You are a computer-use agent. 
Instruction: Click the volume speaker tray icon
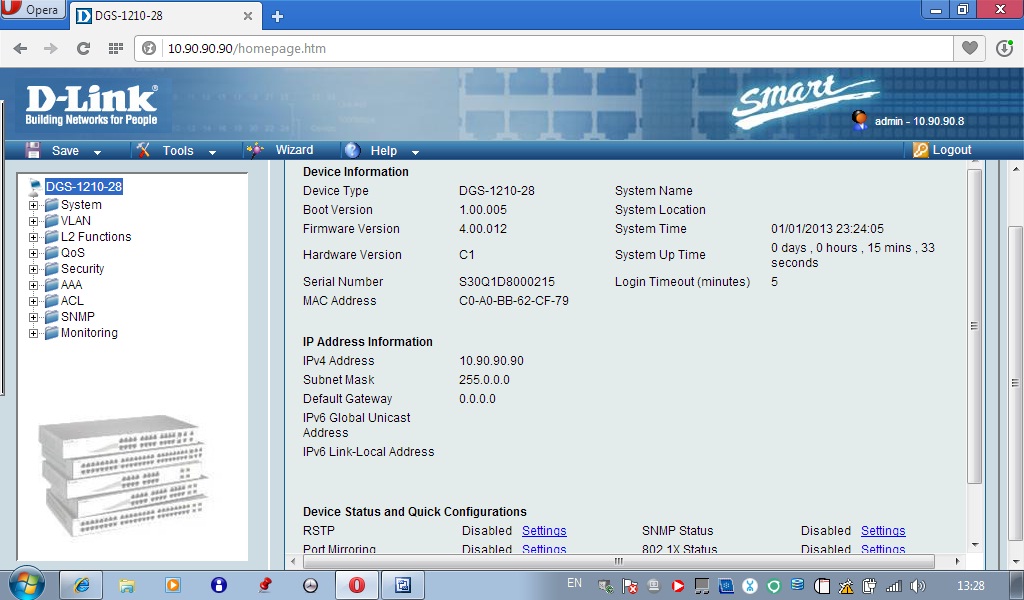918,586
